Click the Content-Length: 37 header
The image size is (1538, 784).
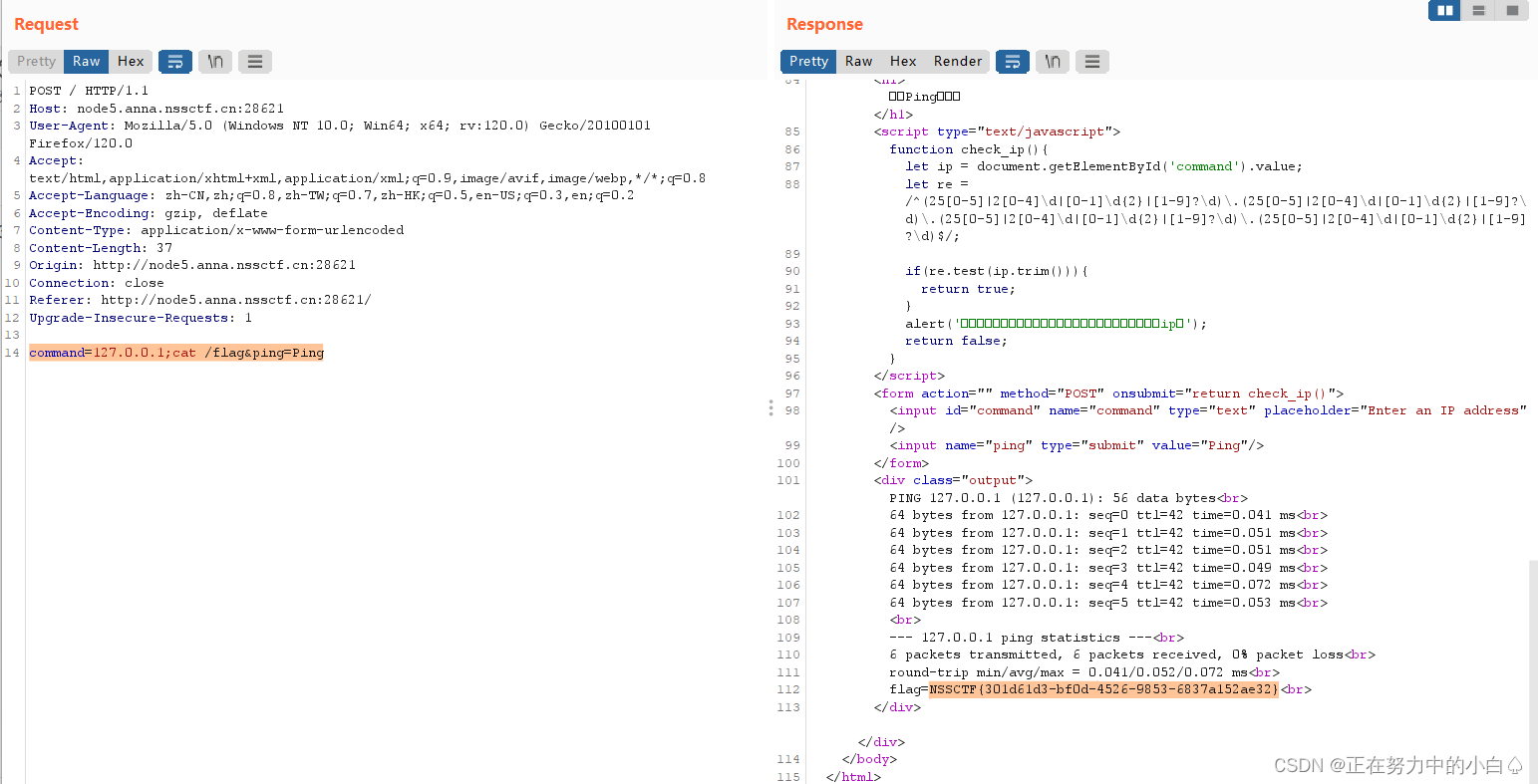pos(101,248)
